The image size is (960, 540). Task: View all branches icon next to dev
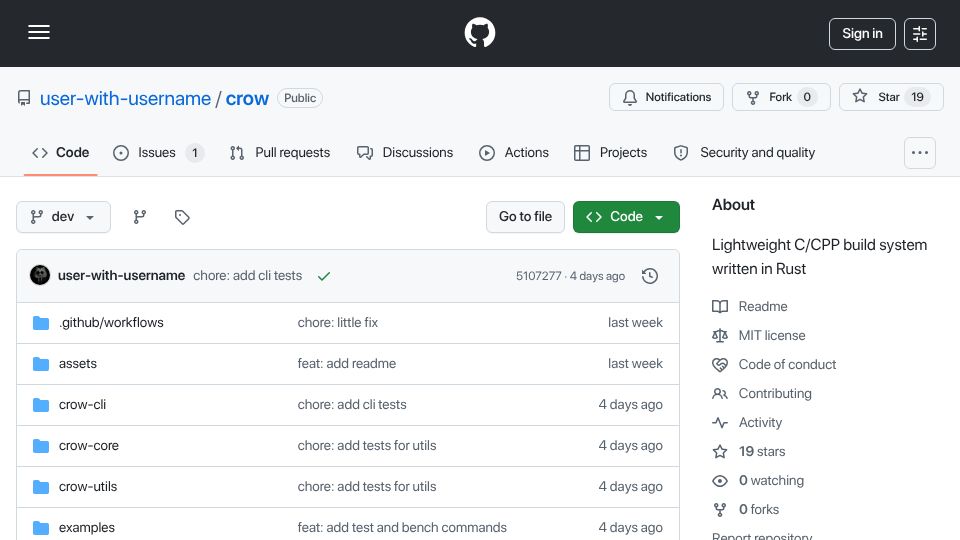pyautogui.click(x=140, y=217)
